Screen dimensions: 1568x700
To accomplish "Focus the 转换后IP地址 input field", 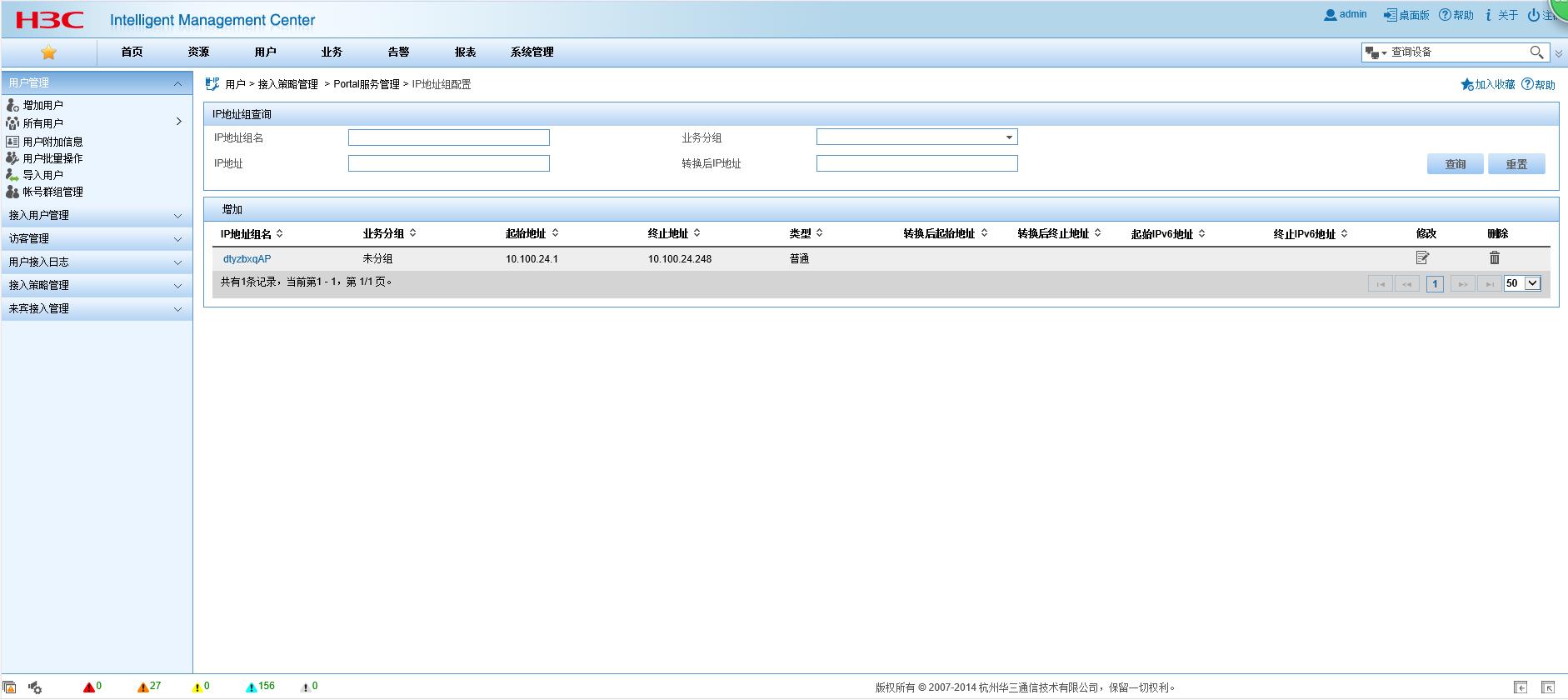I will 916,163.
